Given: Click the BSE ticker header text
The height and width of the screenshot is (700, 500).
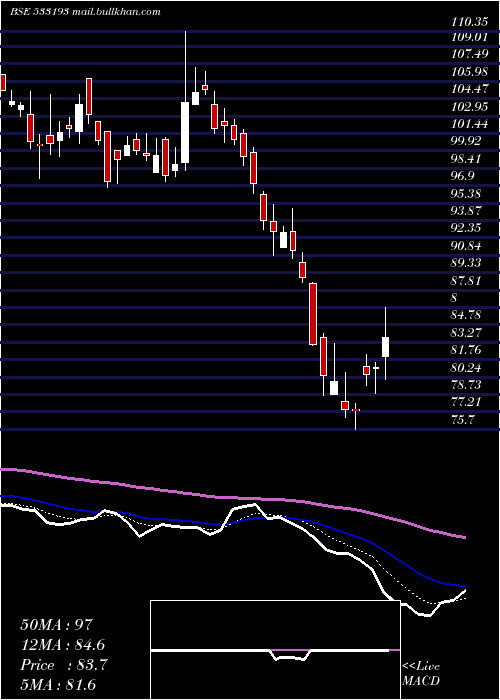Looking at the screenshot, I should tap(85, 12).
